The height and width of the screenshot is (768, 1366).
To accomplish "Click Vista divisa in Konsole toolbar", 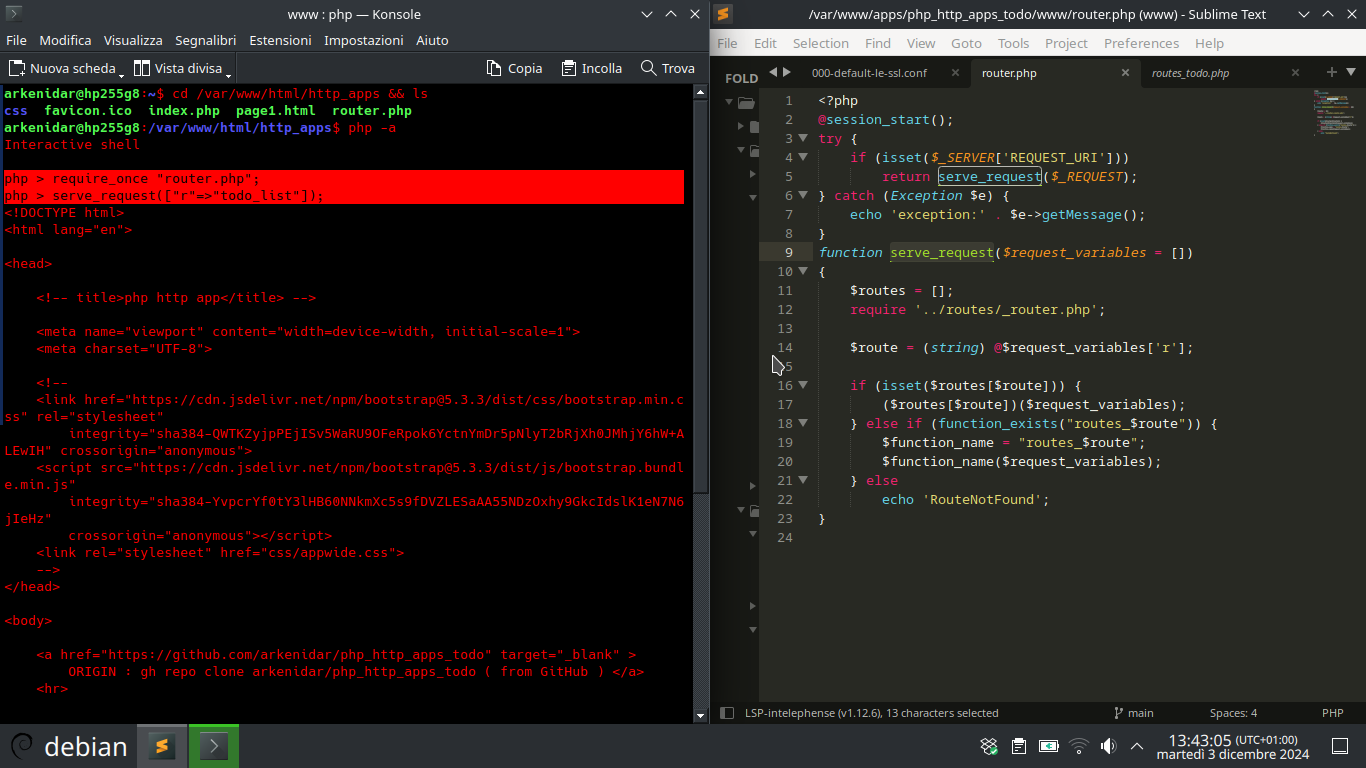I will [178, 68].
